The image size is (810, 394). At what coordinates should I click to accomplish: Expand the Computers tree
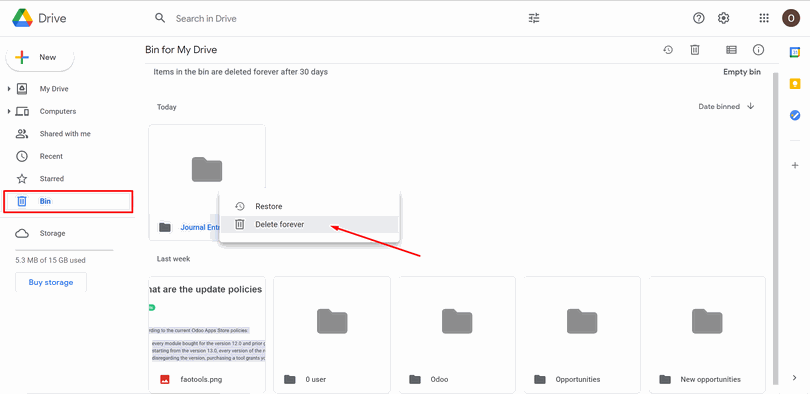coord(9,111)
